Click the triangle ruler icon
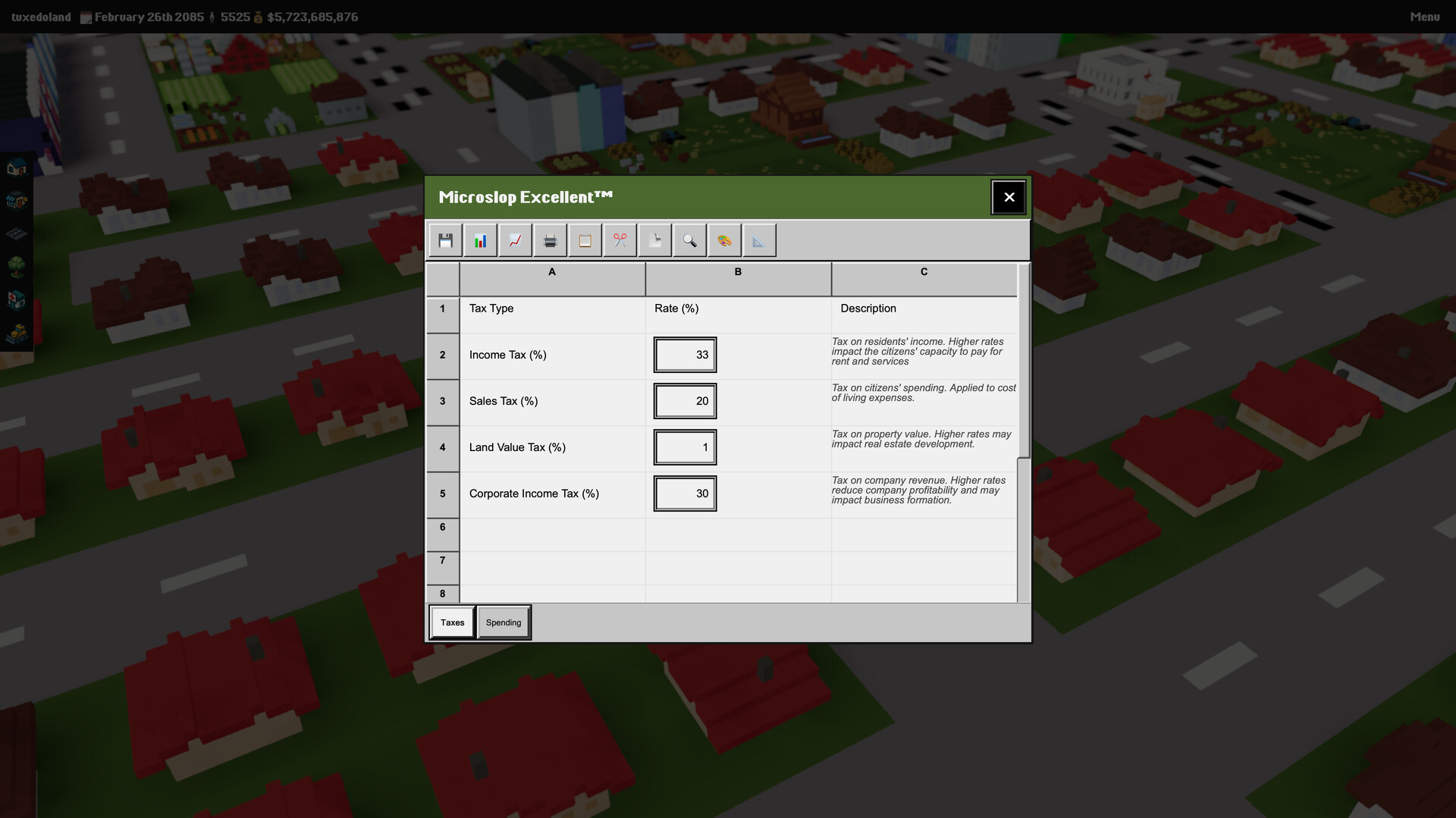This screenshot has height=818, width=1456. click(x=759, y=240)
